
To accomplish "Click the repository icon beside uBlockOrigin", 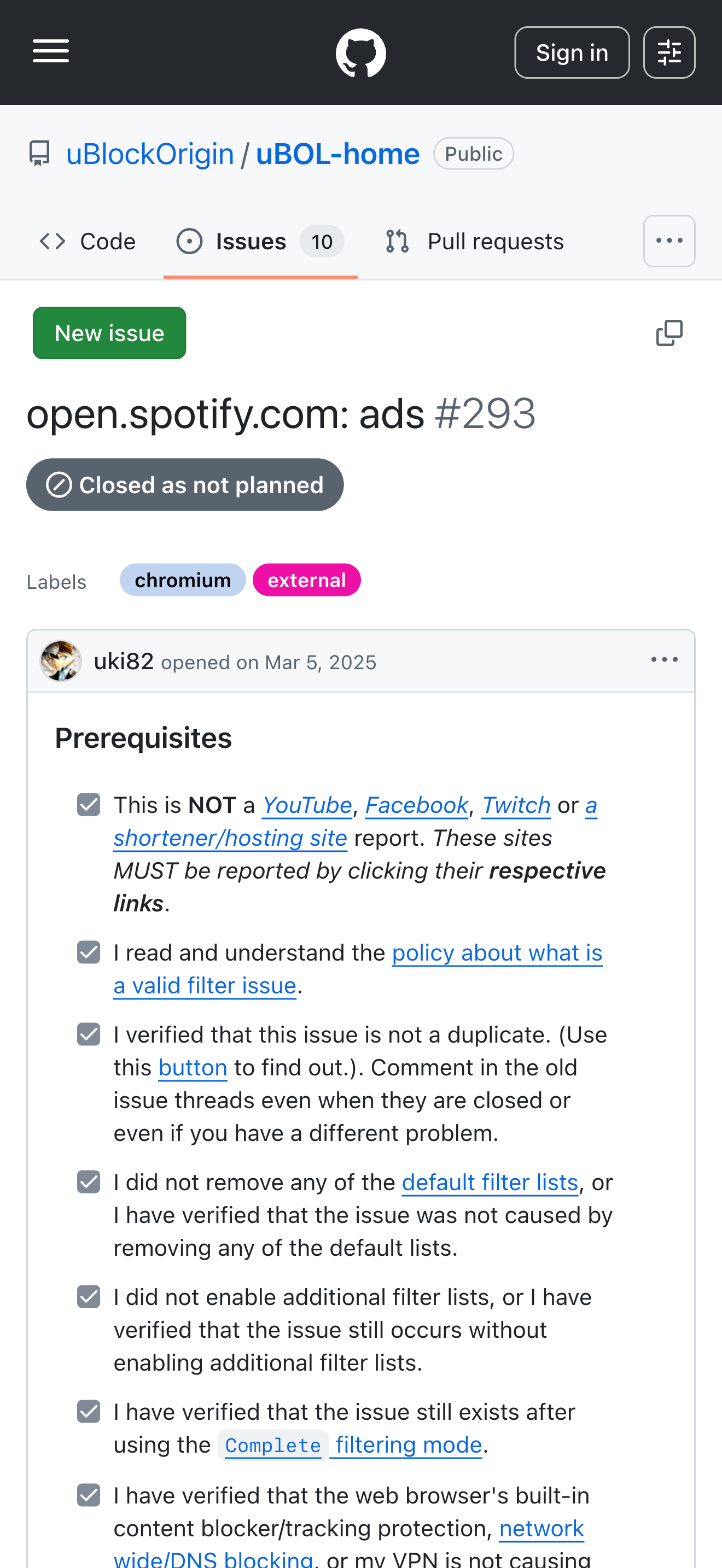I will (x=39, y=154).
